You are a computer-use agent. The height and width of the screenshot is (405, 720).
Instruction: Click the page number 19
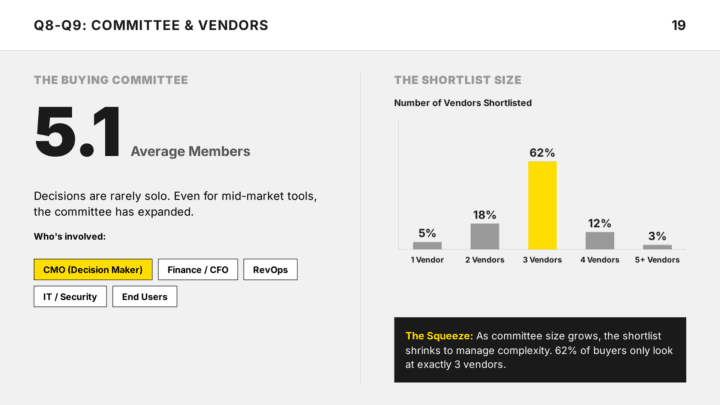coord(679,25)
